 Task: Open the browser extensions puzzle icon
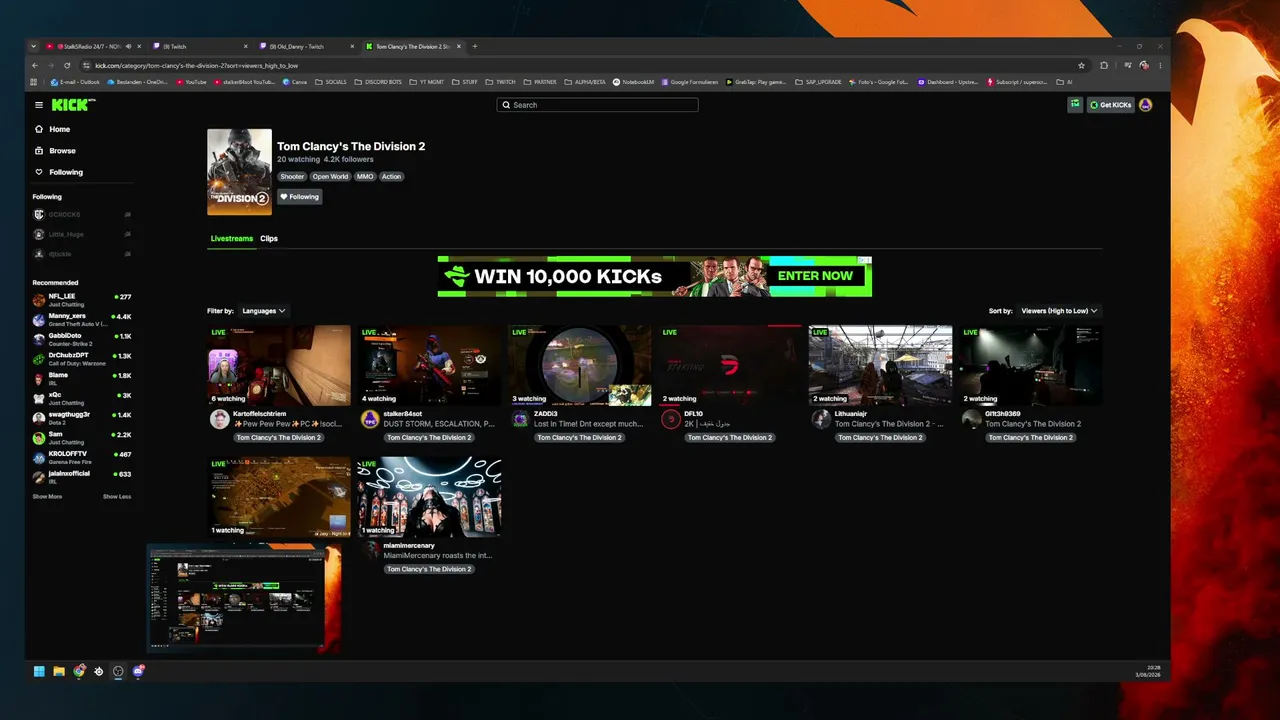pyautogui.click(x=1104, y=65)
